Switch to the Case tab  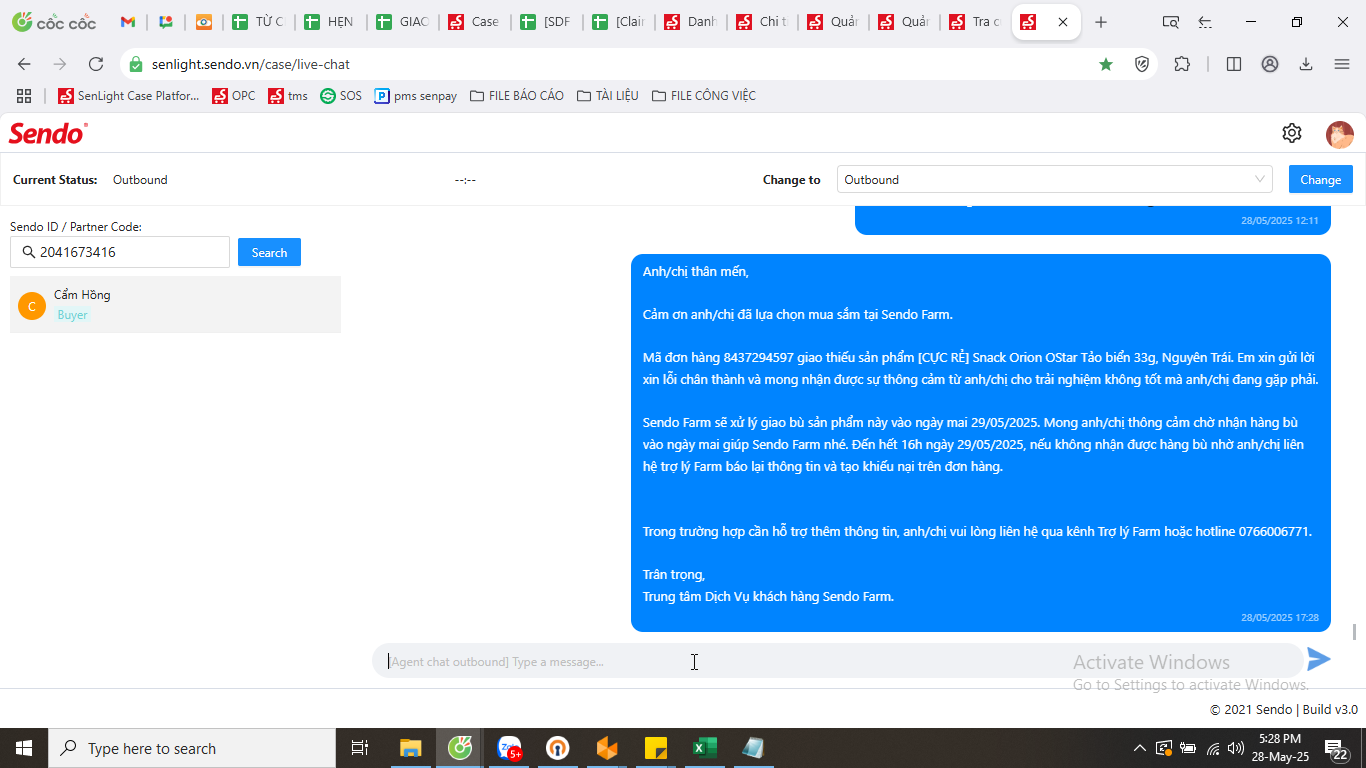pos(473,22)
